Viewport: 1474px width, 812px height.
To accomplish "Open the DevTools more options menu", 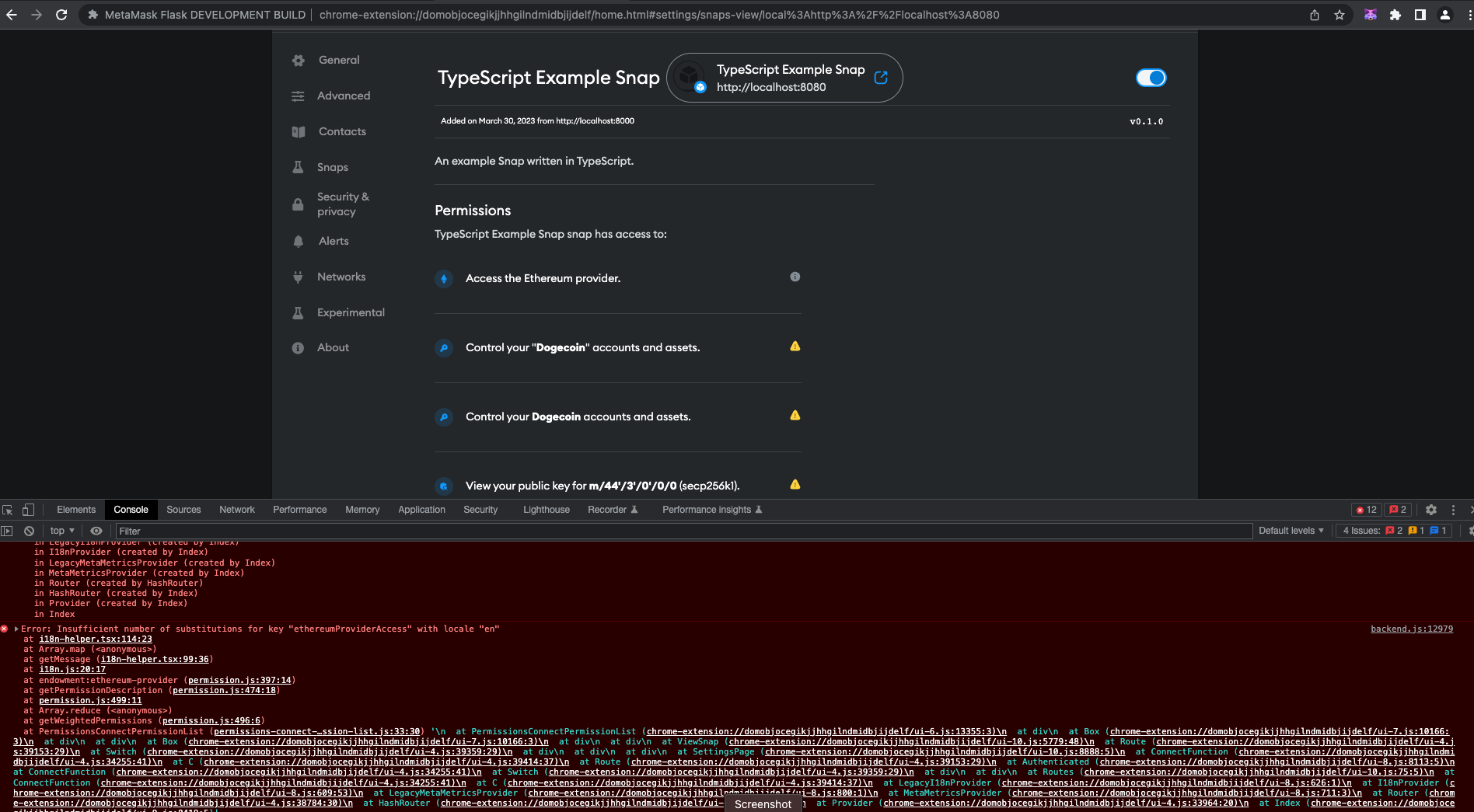I will click(x=1453, y=510).
